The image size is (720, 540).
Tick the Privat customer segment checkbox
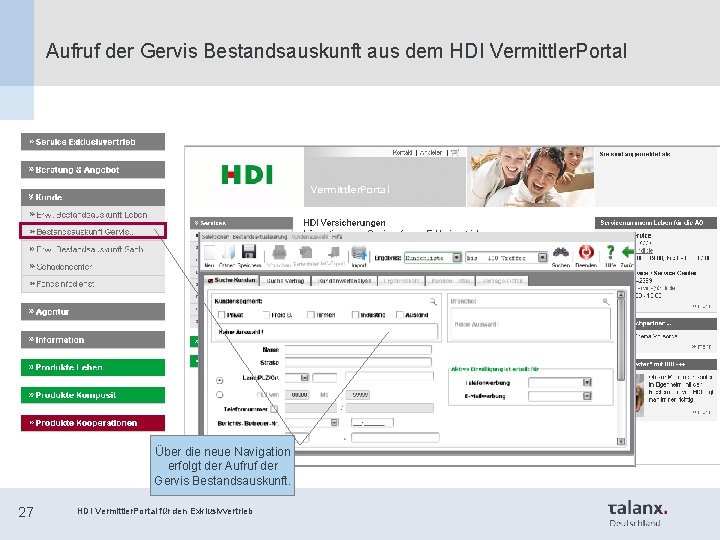click(x=221, y=315)
